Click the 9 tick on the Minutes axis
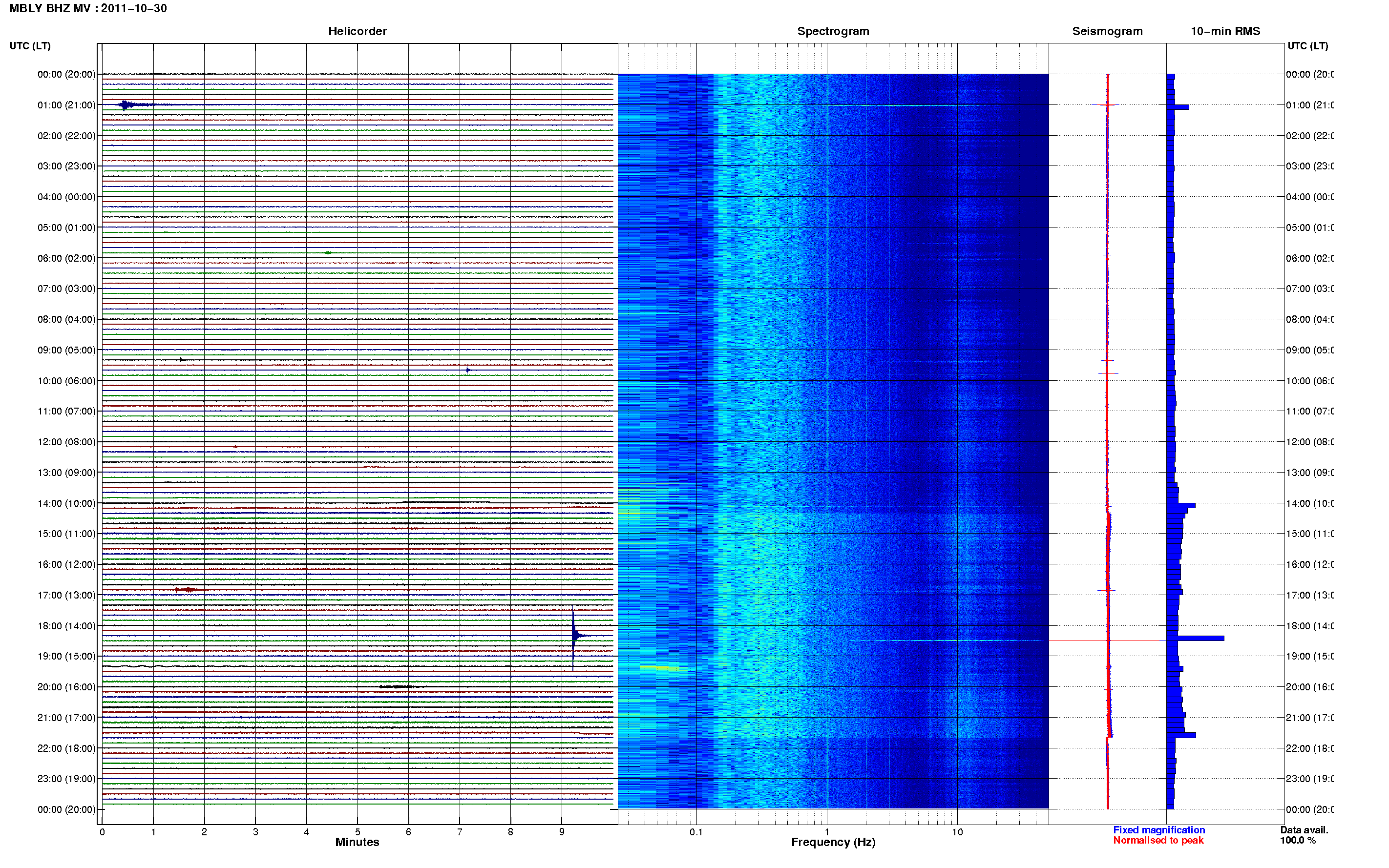Screen dimensions: 1389x868 [x=562, y=832]
